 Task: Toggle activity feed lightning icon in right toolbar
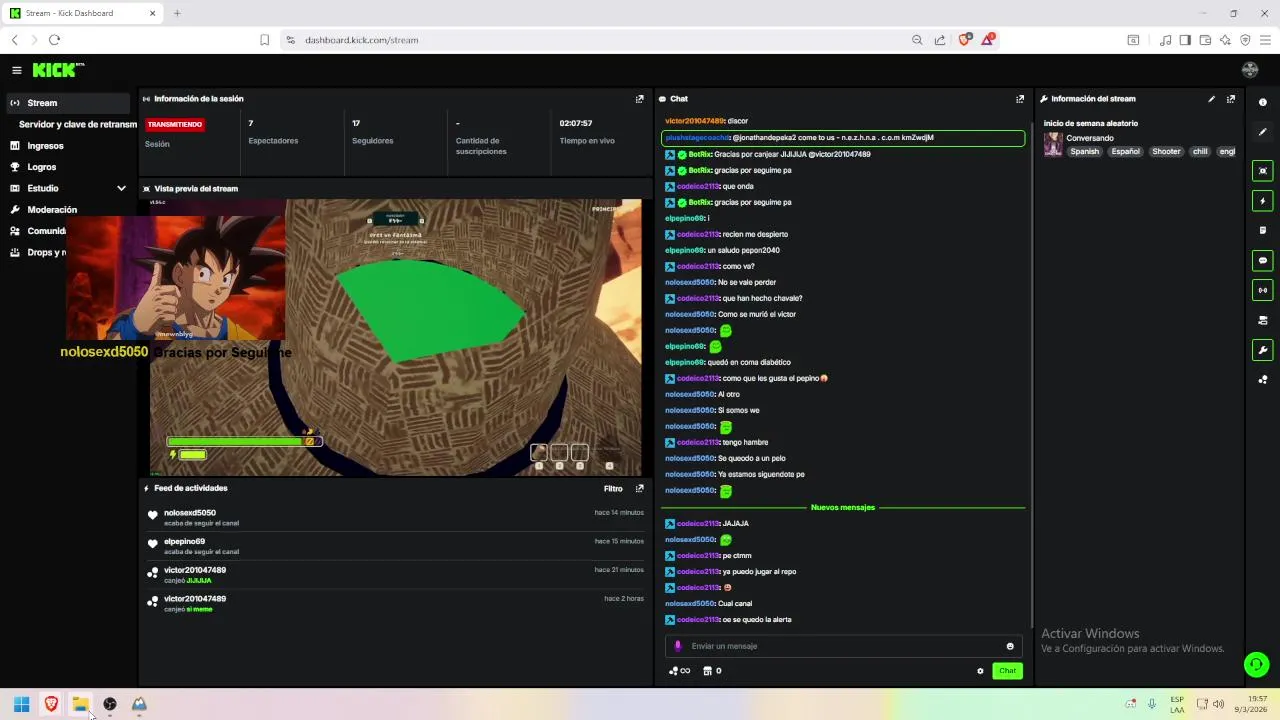click(x=1262, y=201)
